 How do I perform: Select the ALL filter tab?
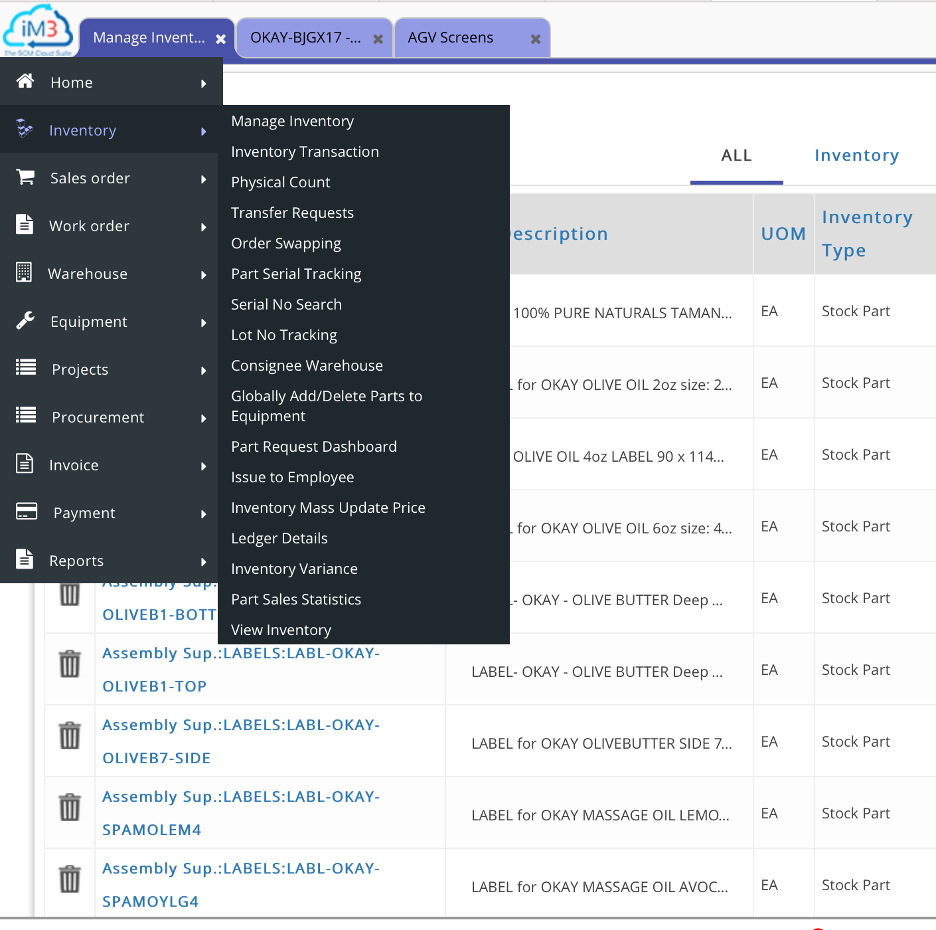(x=736, y=156)
